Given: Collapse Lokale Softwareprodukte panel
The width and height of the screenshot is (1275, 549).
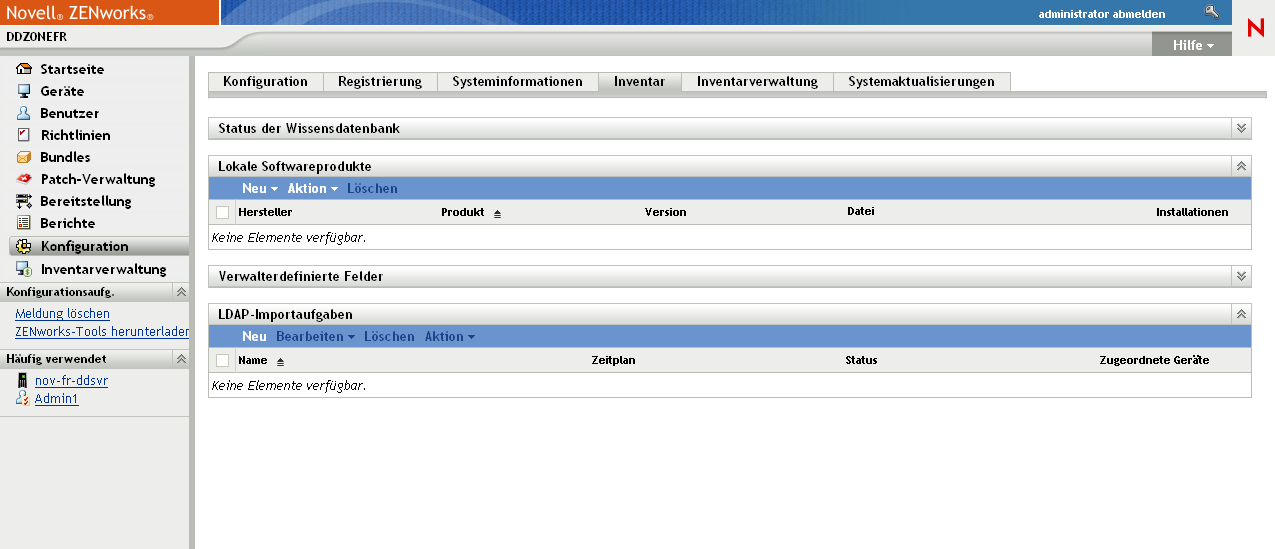Looking at the screenshot, I should point(1241,166).
